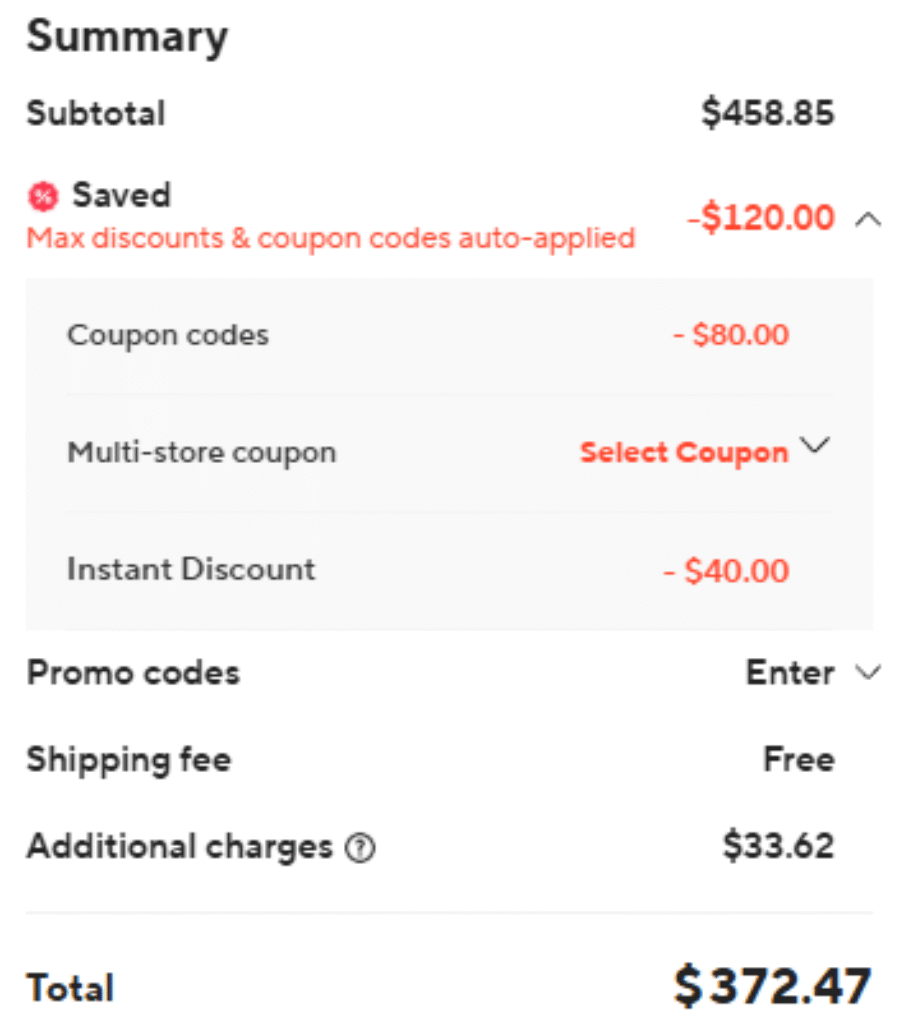Click the Select Coupon link
Screen dimensions: 904x1024
point(684,452)
